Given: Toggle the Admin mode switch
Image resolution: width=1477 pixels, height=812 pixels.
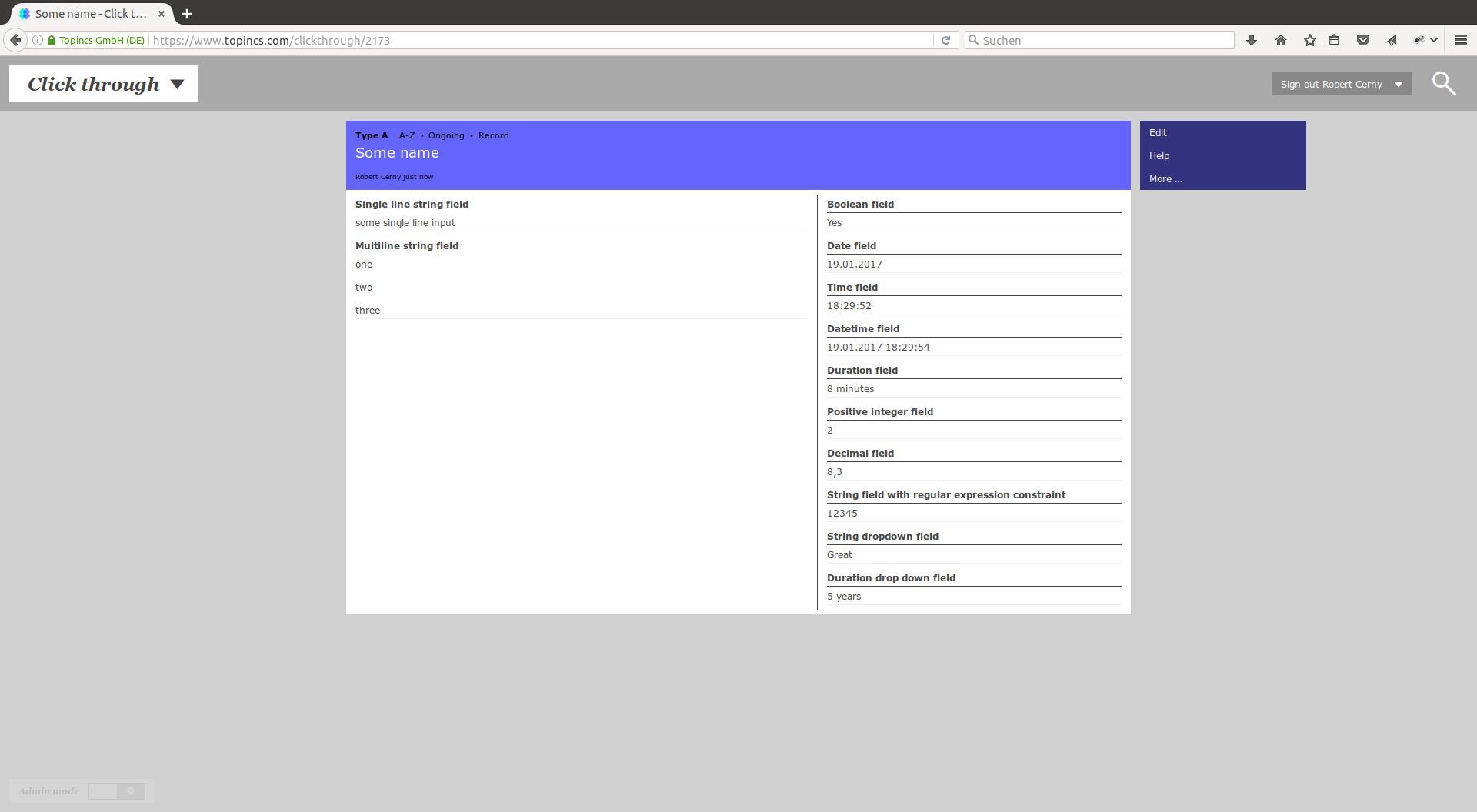Looking at the screenshot, I should (116, 791).
